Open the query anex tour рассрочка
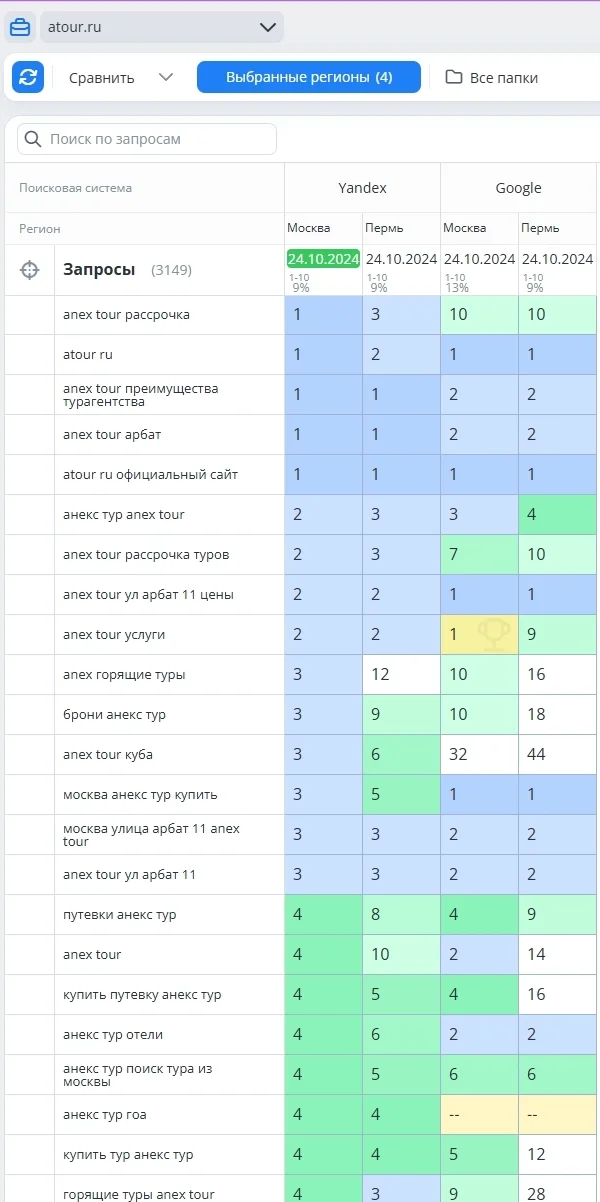Viewport: 600px width, 1202px height. 126,315
